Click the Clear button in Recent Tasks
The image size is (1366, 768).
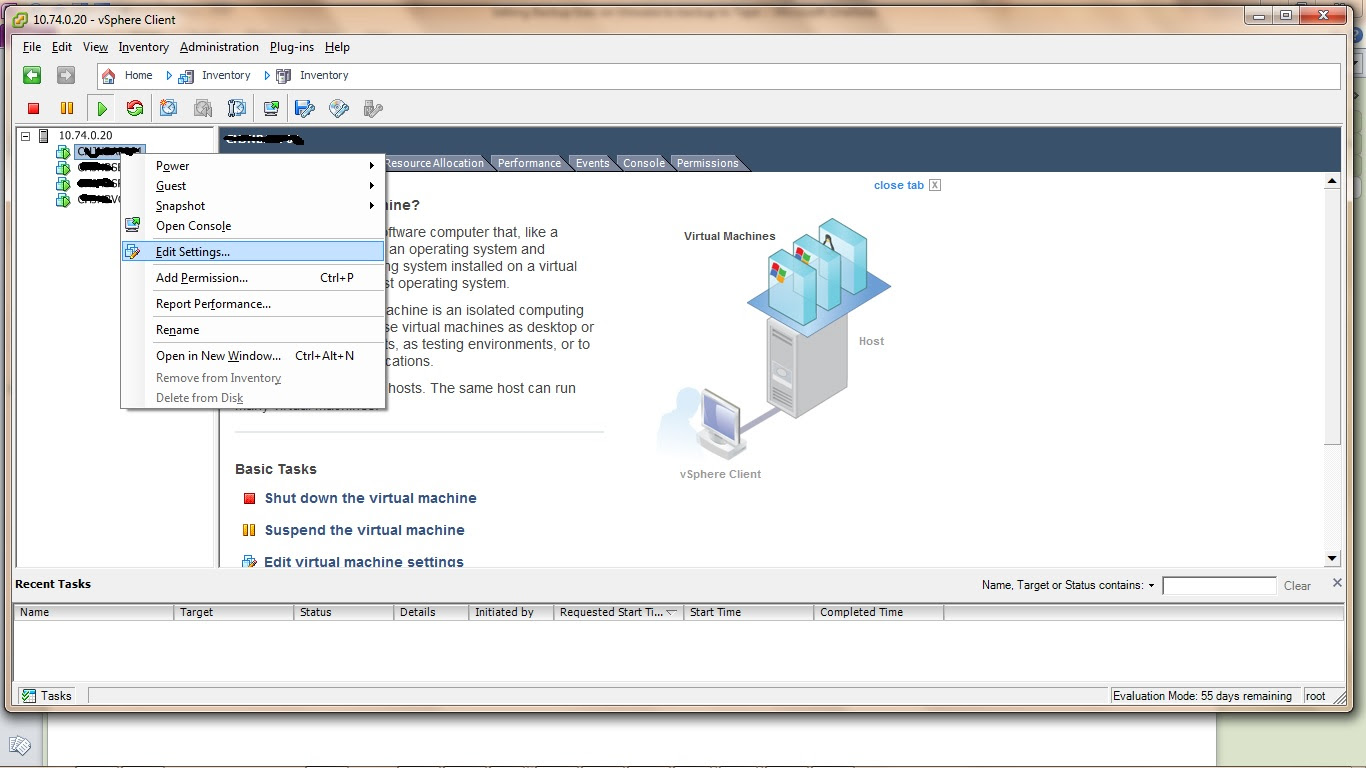point(1297,586)
